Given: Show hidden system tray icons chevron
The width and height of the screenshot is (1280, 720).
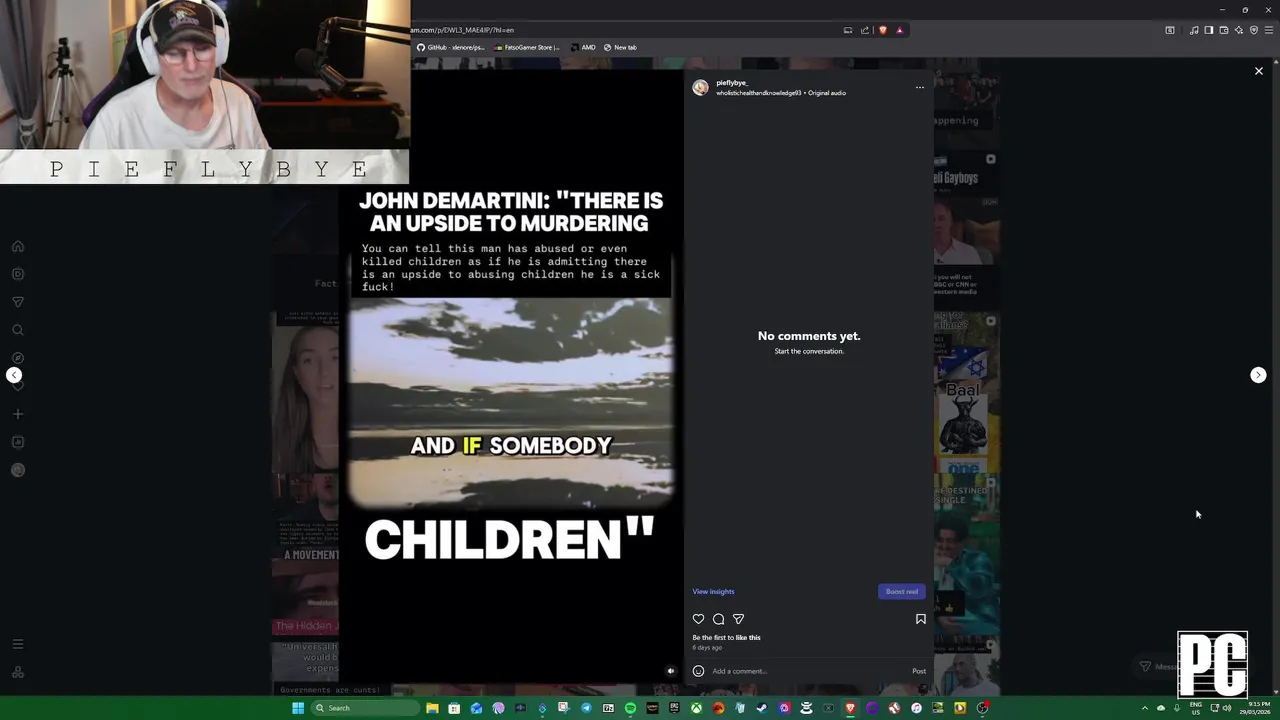Looking at the screenshot, I should pos(1145,708).
